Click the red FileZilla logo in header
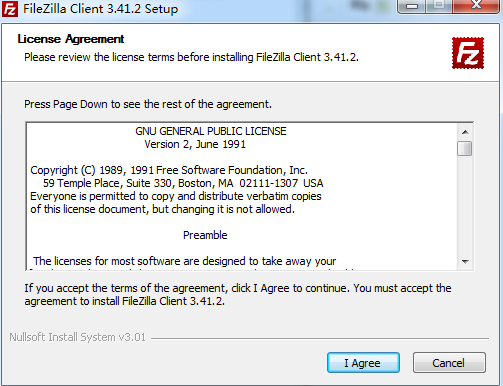This screenshot has width=503, height=386. (468, 53)
